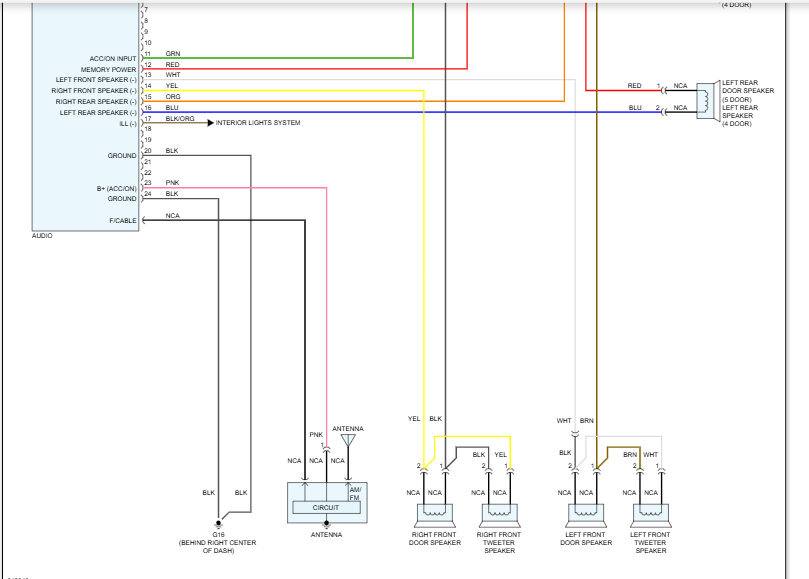Click the ORG wire color at pin 15
Viewport: 809px width, 579px height.
173,96
